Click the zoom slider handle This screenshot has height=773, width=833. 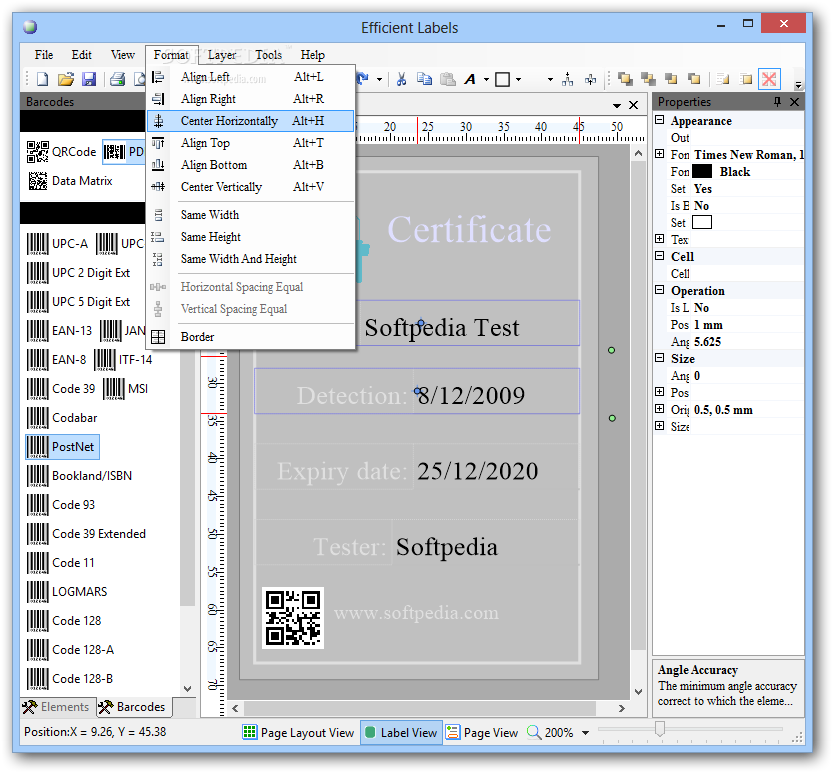tap(660, 729)
